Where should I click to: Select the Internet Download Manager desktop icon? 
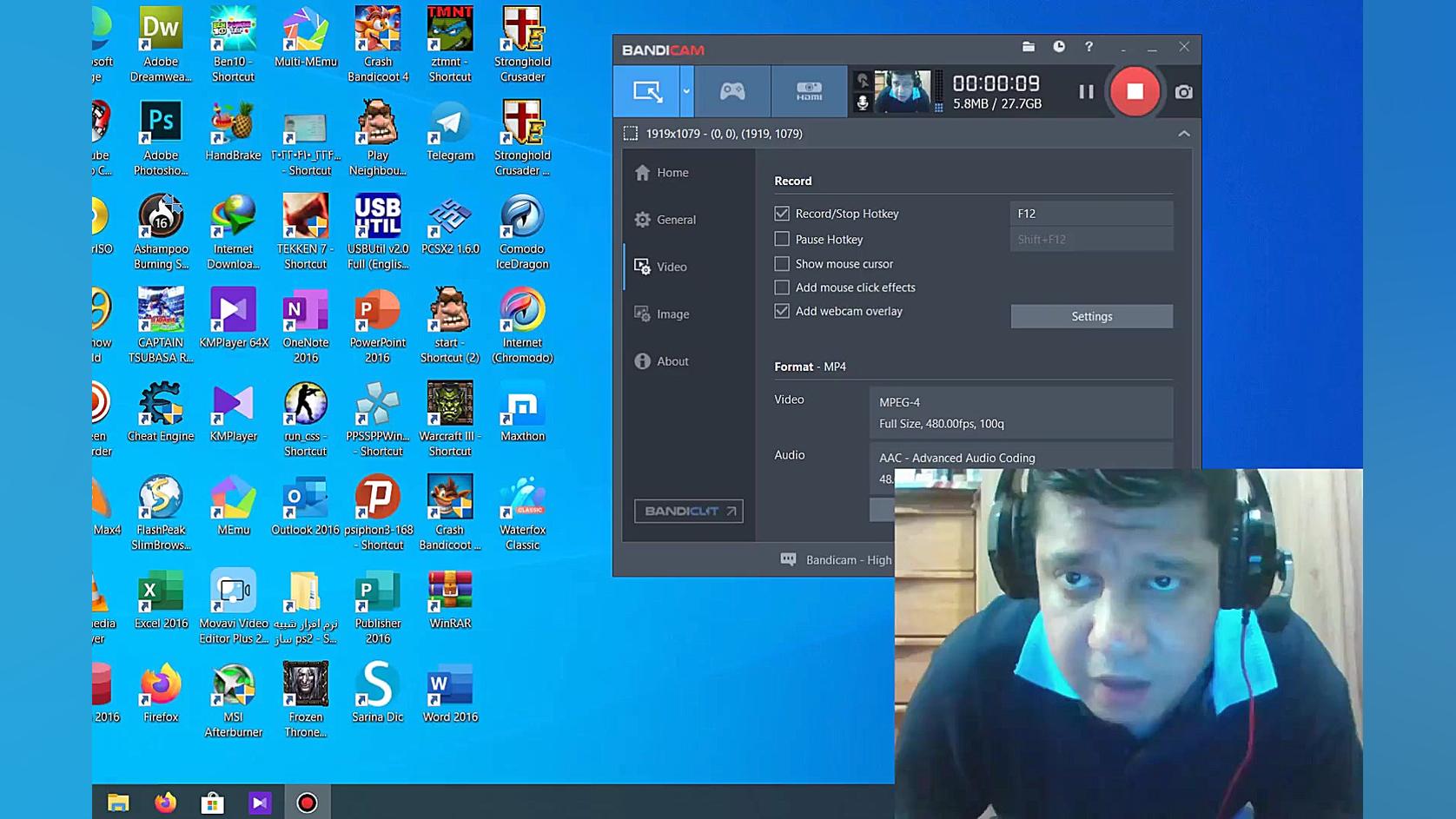tap(233, 232)
